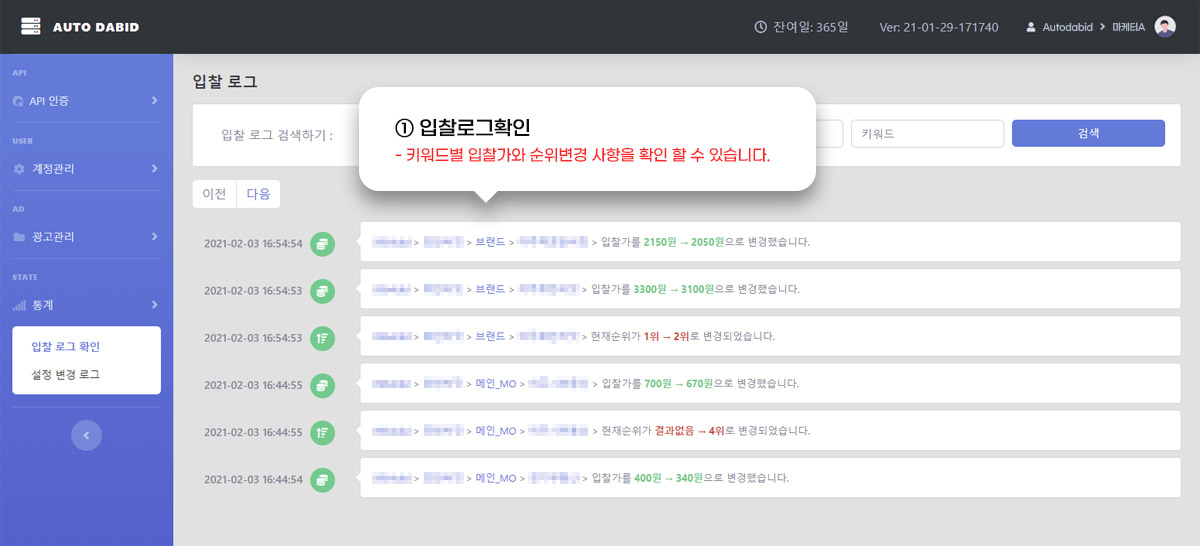
Task: Open the 브랜드 link in first log entry
Action: (490, 242)
